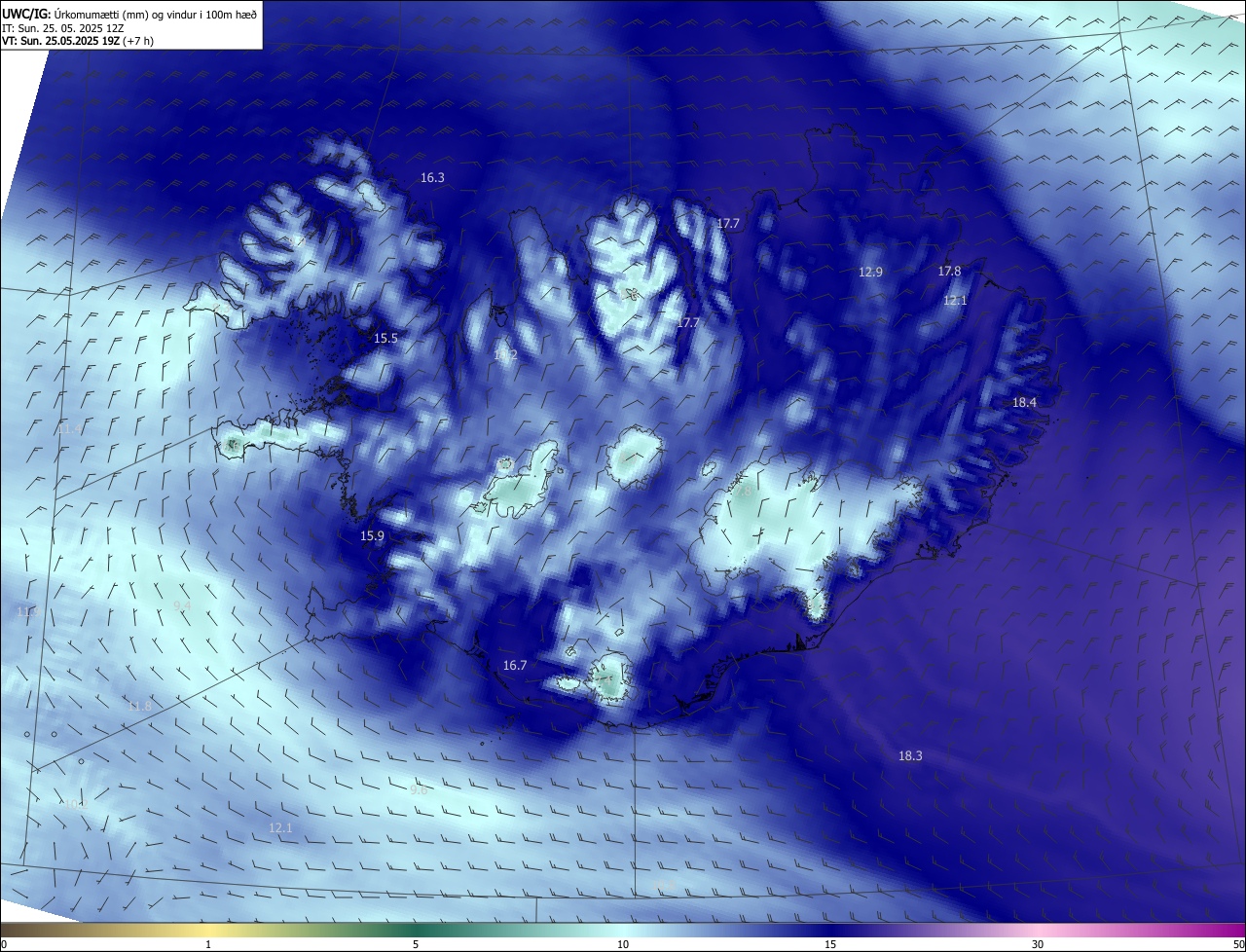
Task: Click the 15.5 value on the map
Action: [385, 339]
